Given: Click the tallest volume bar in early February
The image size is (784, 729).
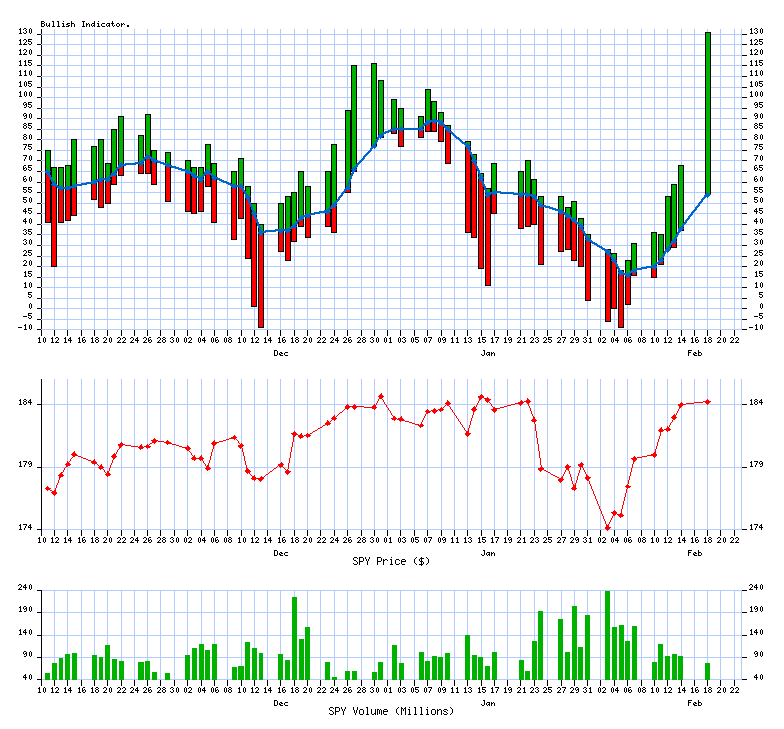Looking at the screenshot, I should click(x=608, y=635).
